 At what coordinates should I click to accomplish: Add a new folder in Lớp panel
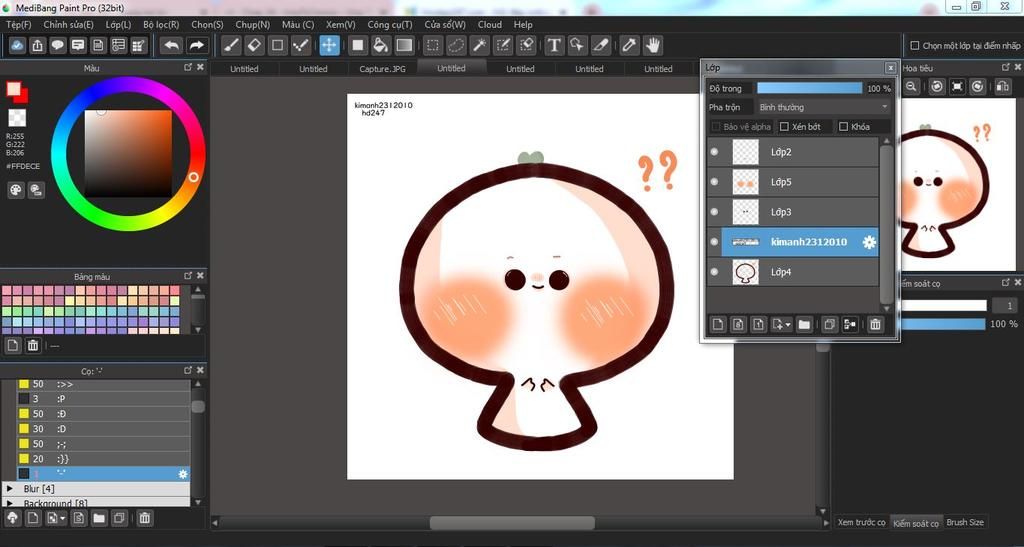coord(804,324)
